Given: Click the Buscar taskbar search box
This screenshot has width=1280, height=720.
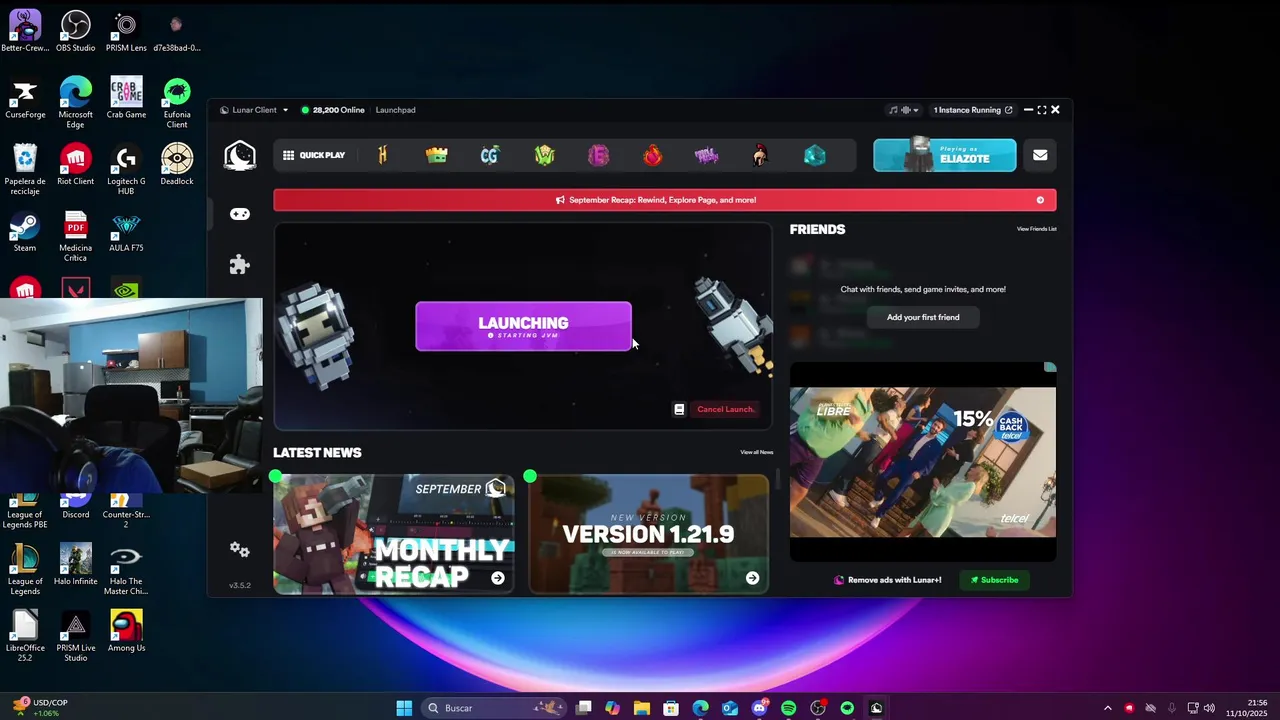Looking at the screenshot, I should (493, 708).
